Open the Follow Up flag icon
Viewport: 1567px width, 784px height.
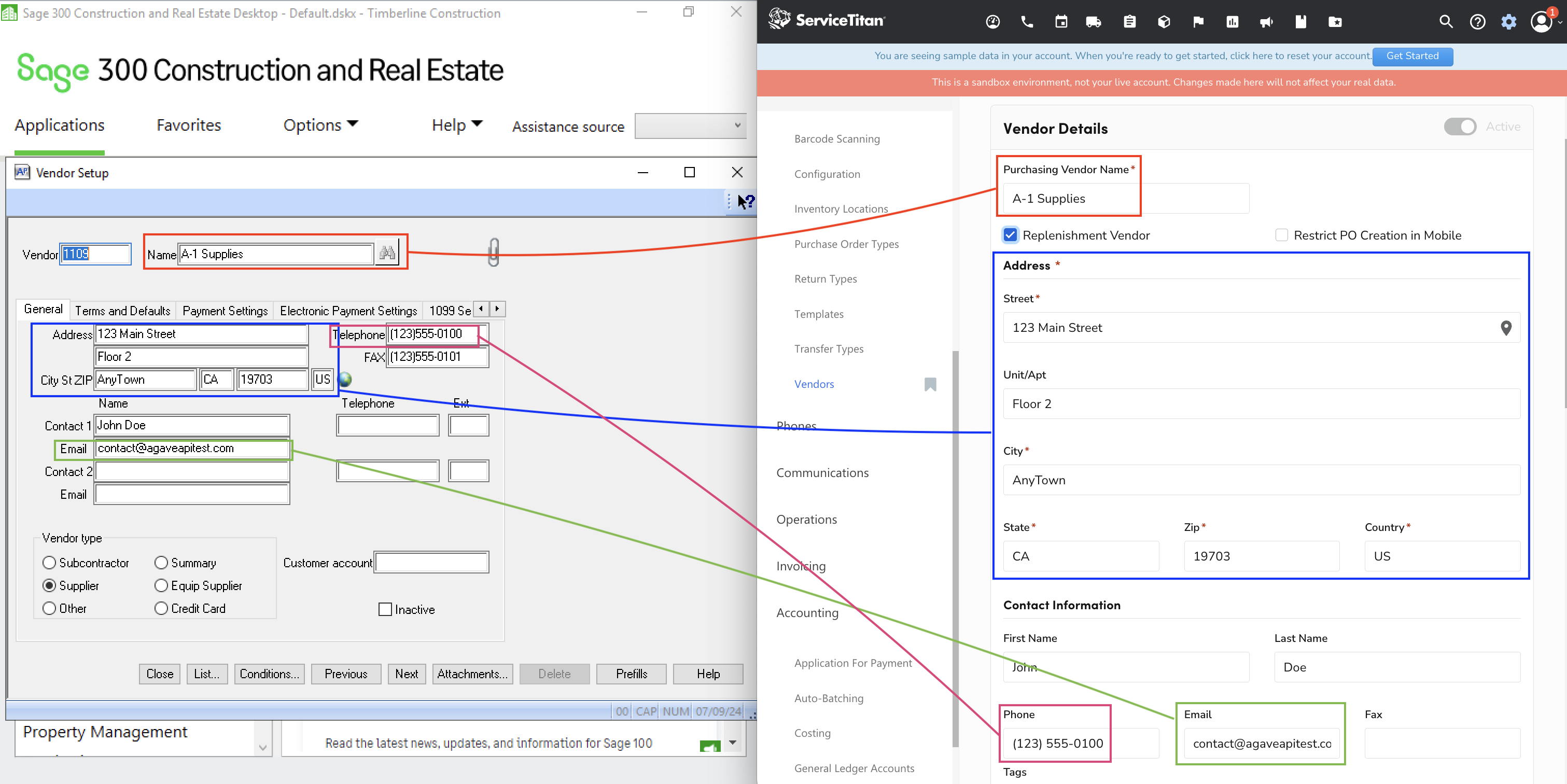click(x=1198, y=22)
